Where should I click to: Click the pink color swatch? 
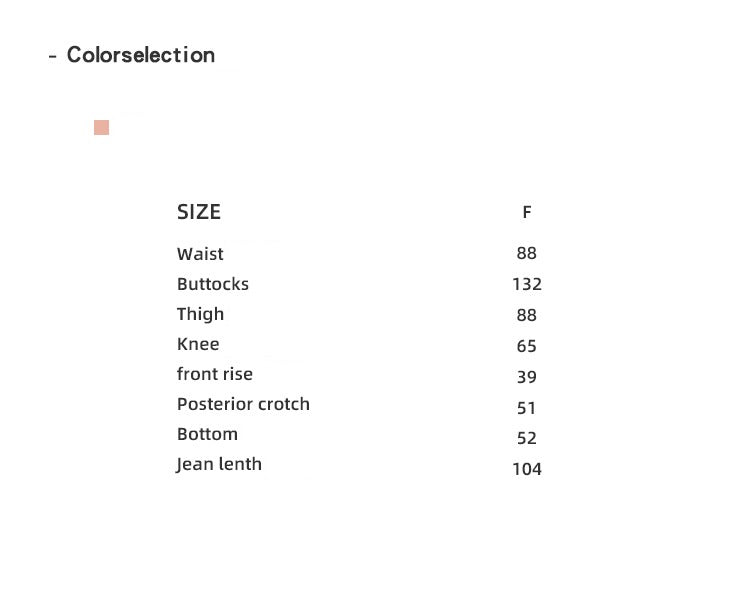coord(101,127)
